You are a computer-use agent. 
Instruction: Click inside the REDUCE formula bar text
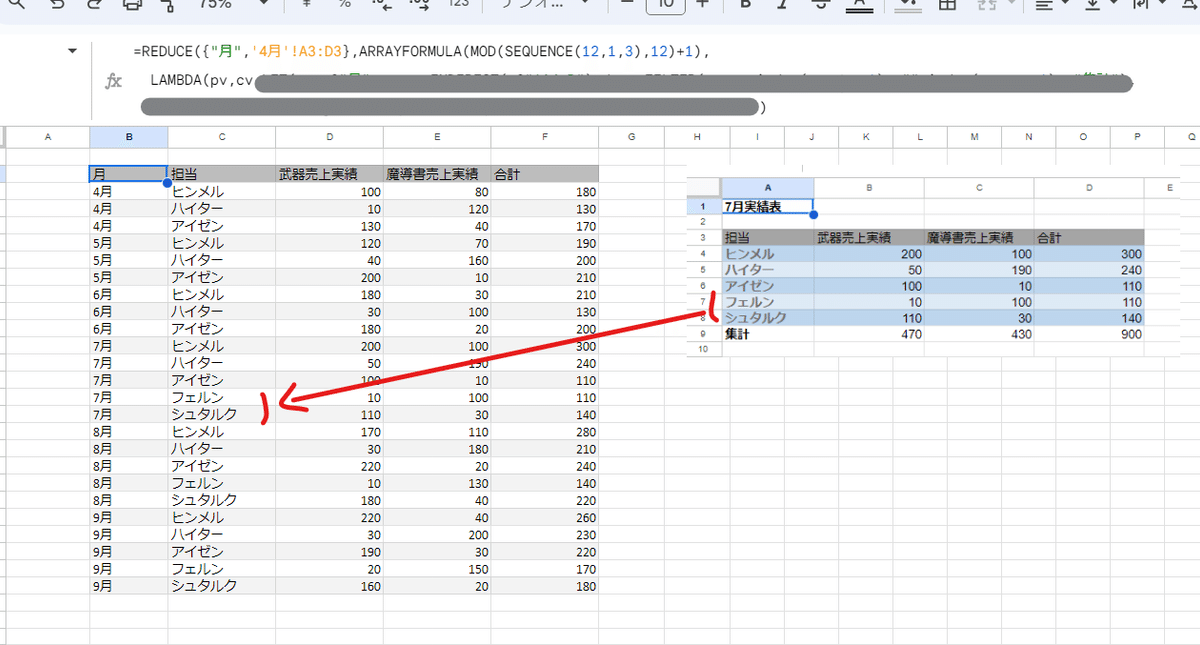point(421,50)
